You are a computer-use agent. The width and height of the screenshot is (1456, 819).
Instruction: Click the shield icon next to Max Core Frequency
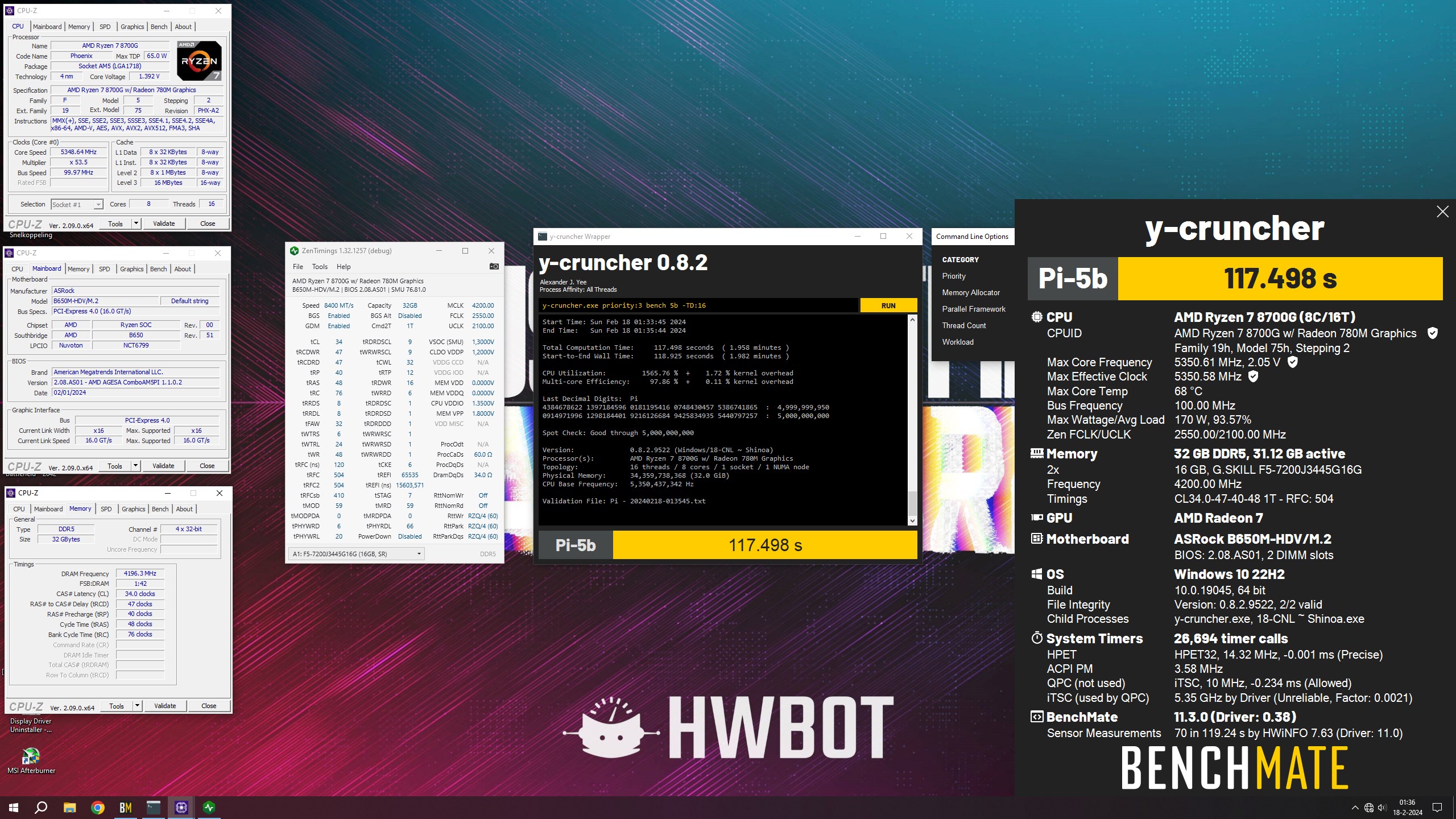[1292, 362]
